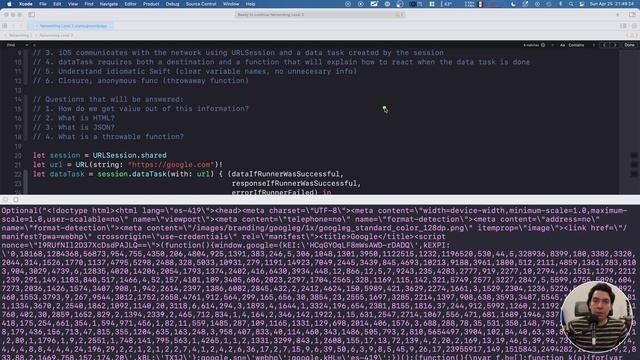The width and height of the screenshot is (640, 360).
Task: Toggle the editor options icon near tab bar
Action: (623, 26)
